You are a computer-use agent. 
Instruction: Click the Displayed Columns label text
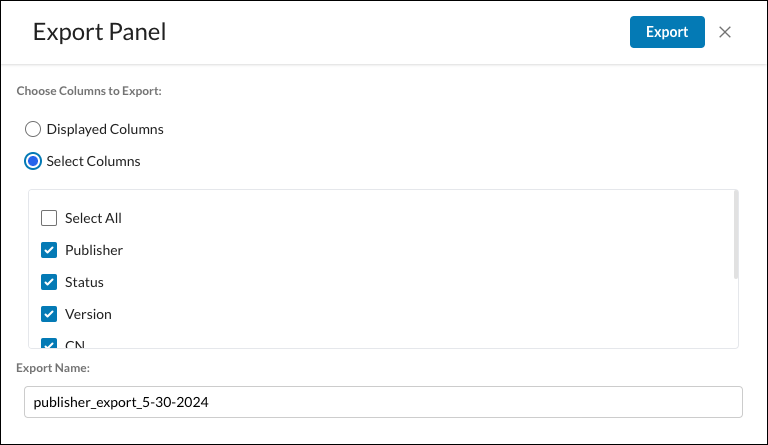tap(105, 129)
